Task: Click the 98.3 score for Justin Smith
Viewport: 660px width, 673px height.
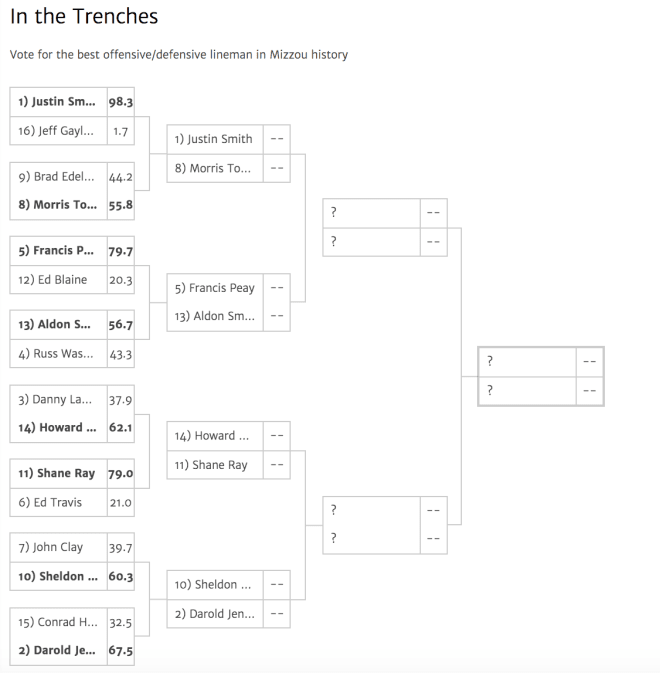Action: 121,102
